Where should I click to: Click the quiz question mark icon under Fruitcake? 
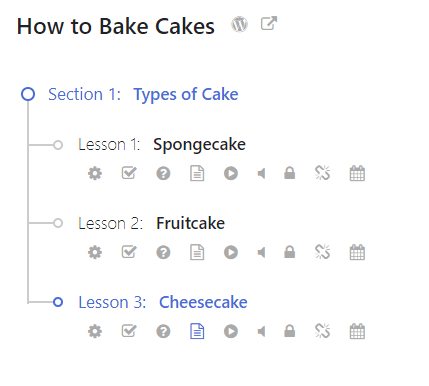coord(163,252)
